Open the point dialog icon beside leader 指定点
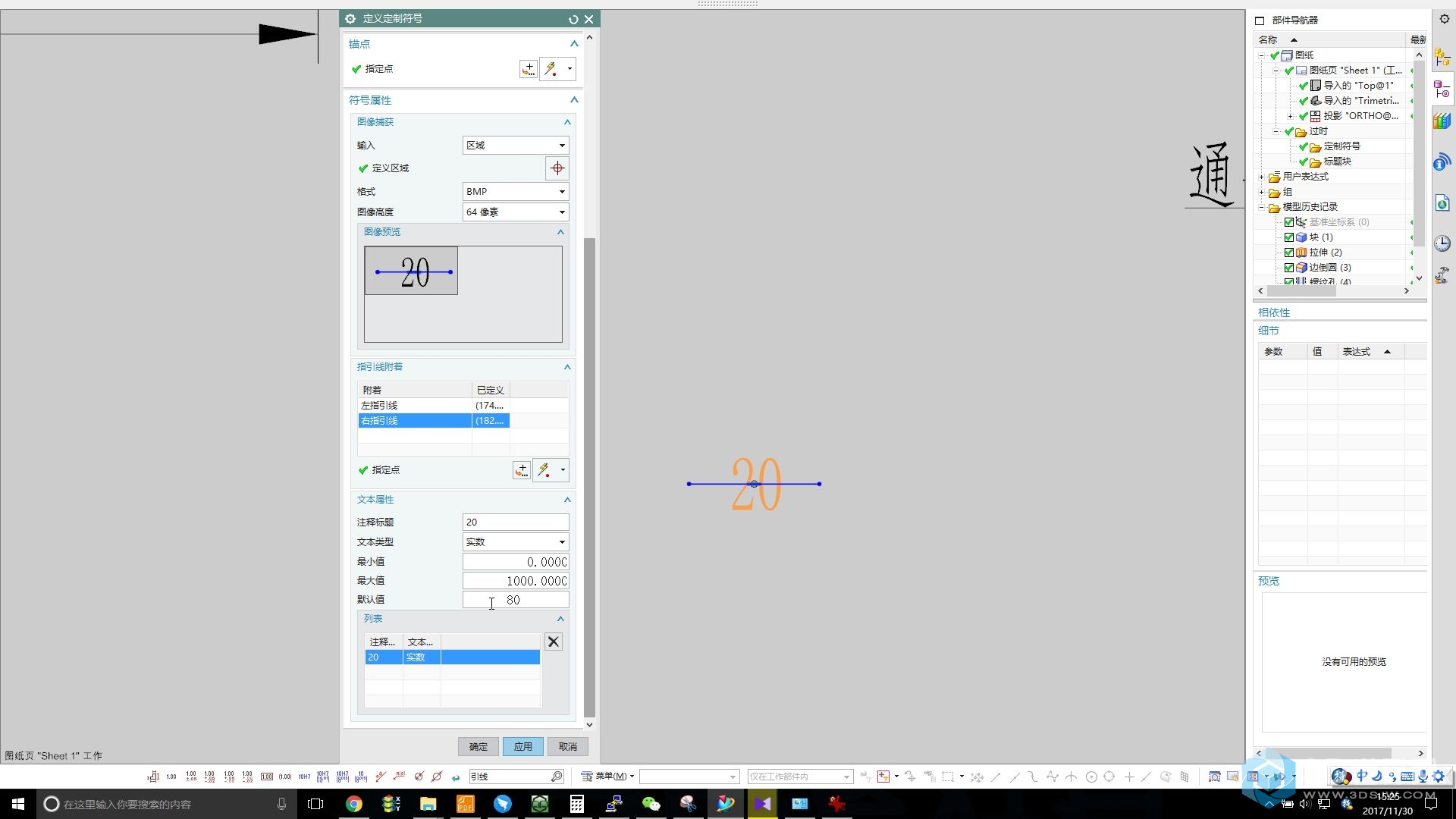The height and width of the screenshot is (819, 1456). click(522, 470)
